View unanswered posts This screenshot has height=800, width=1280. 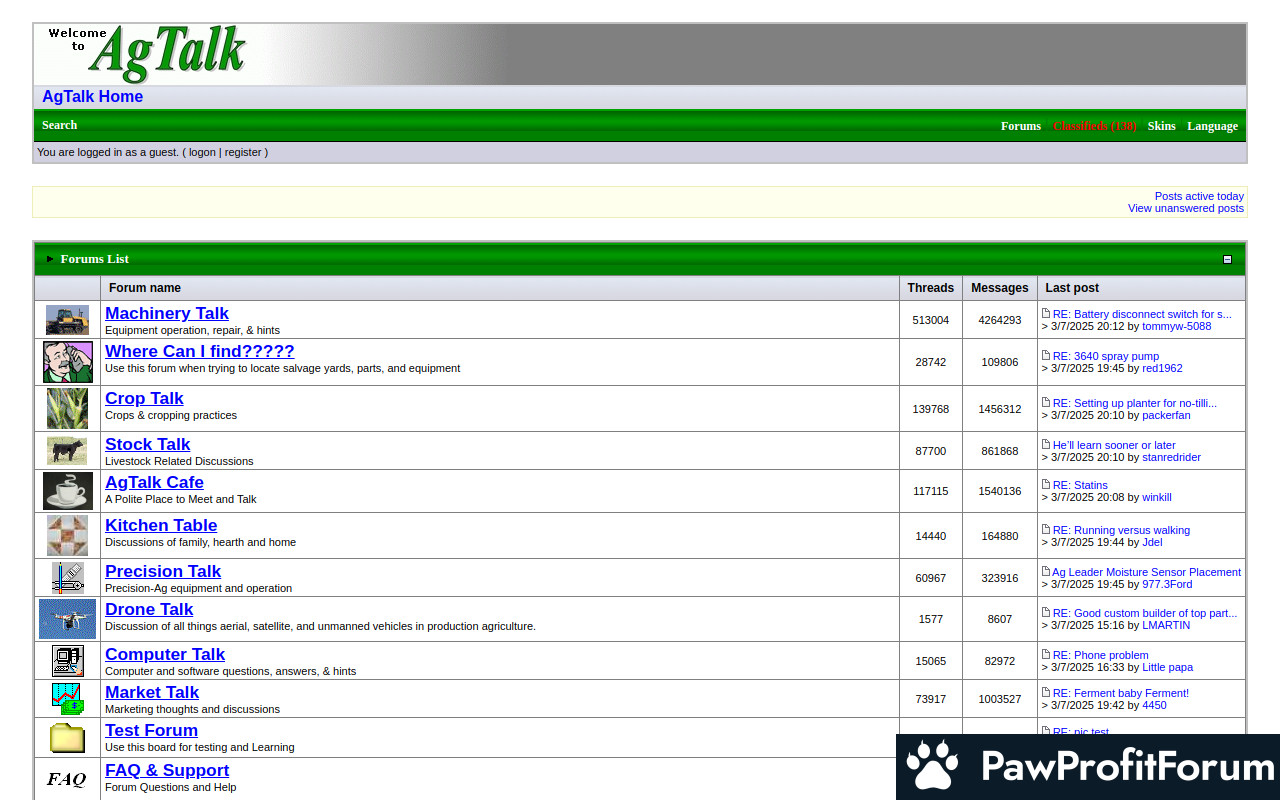[x=1186, y=208]
